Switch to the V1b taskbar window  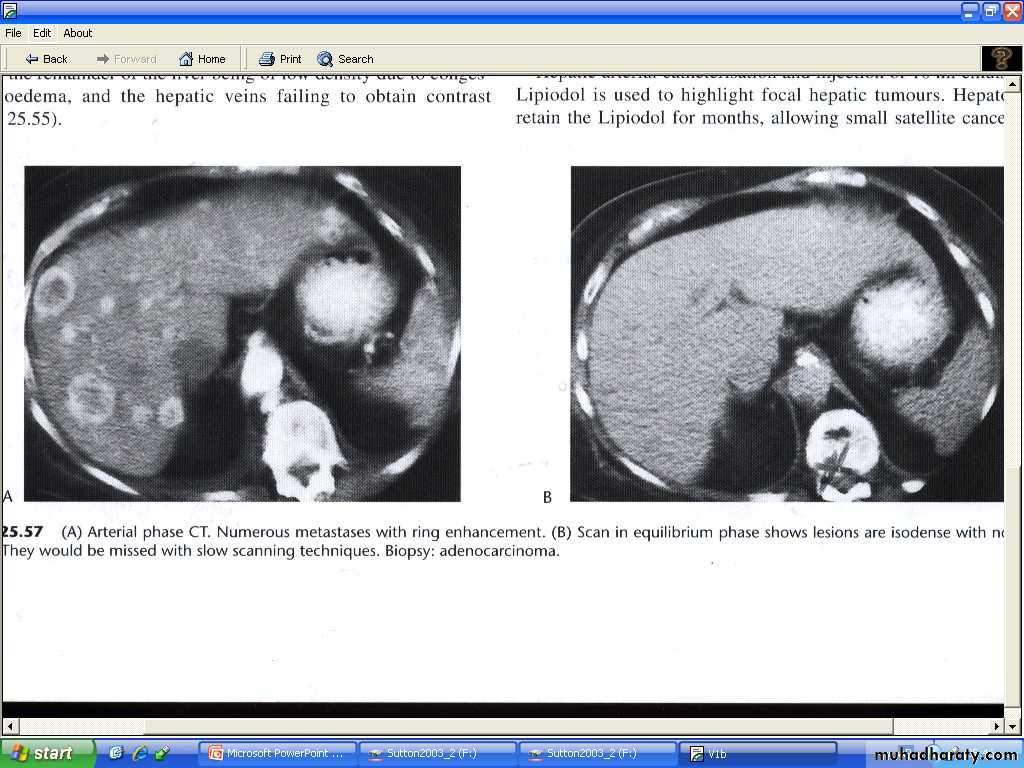[757, 754]
